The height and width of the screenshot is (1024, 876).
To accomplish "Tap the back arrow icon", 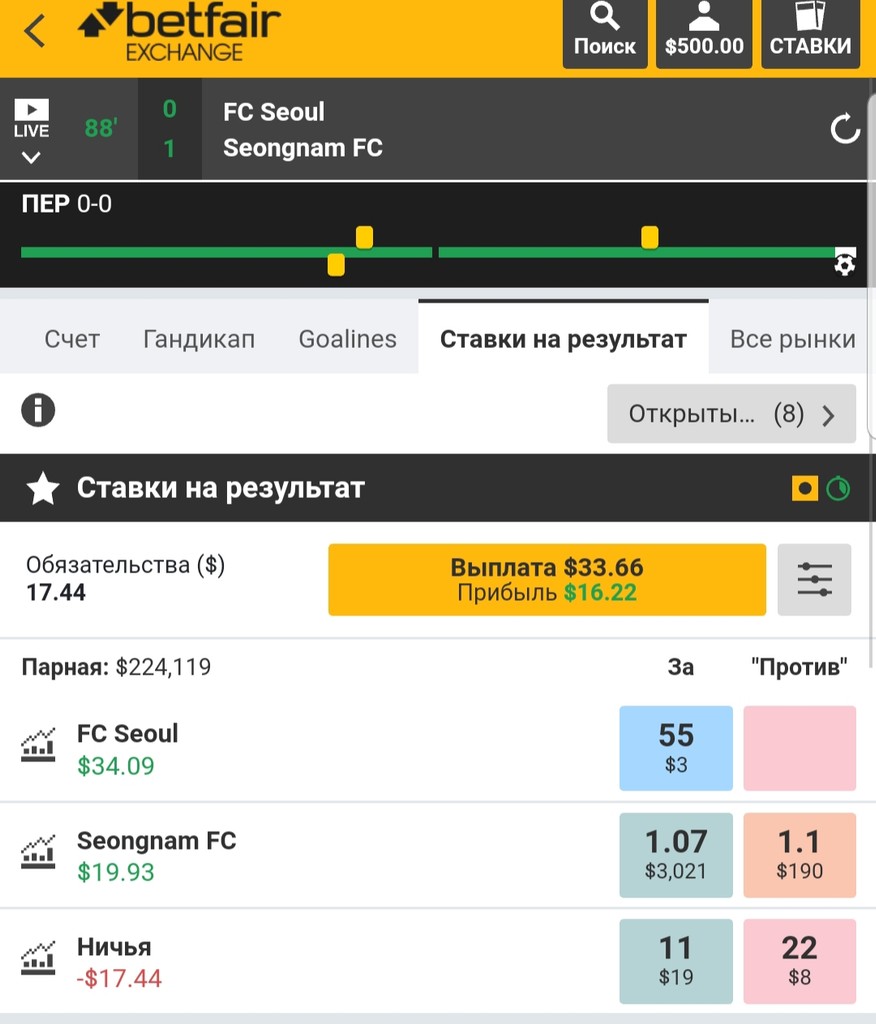I will click(x=35, y=32).
